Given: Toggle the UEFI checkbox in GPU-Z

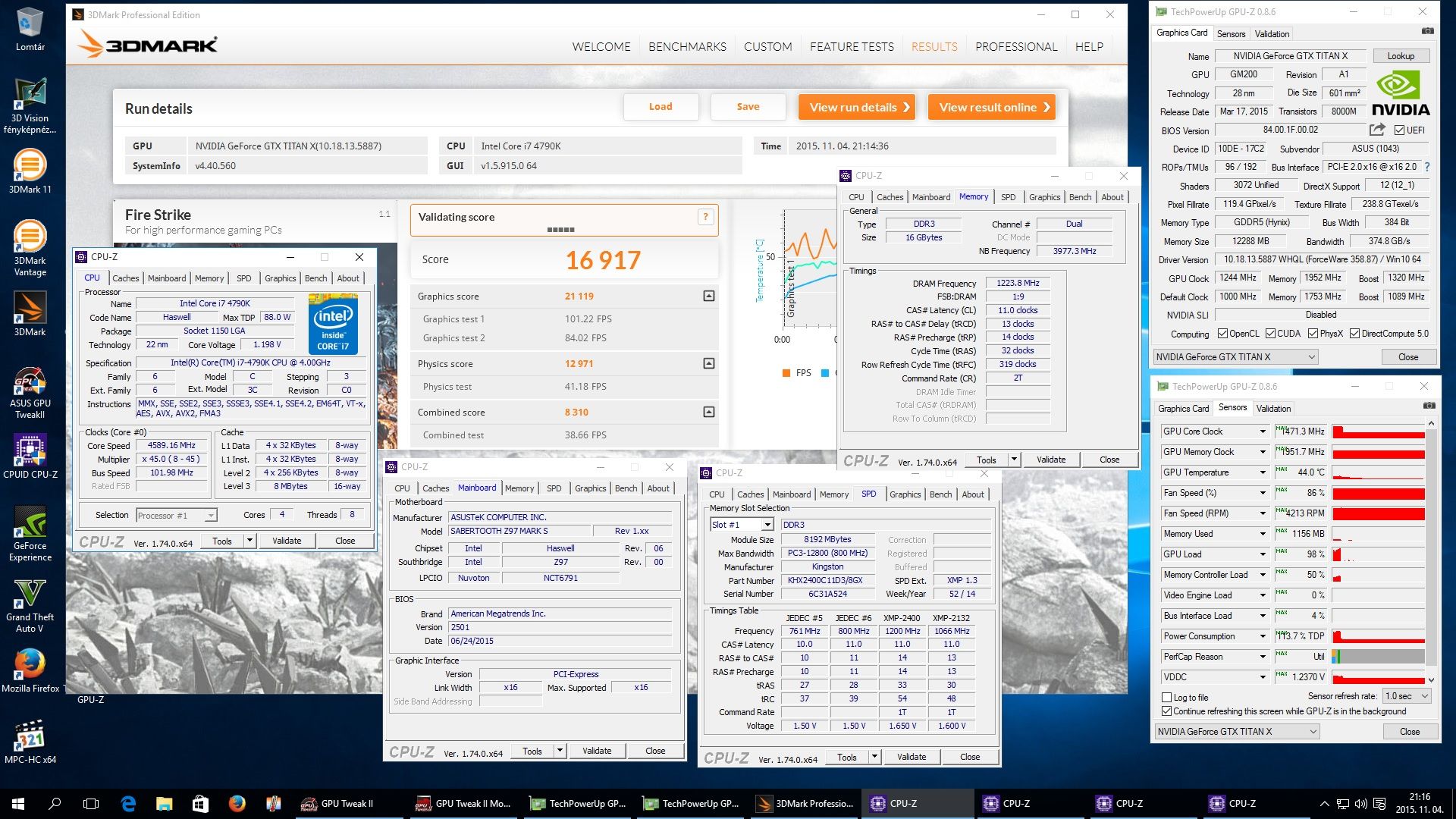Looking at the screenshot, I should (1399, 130).
